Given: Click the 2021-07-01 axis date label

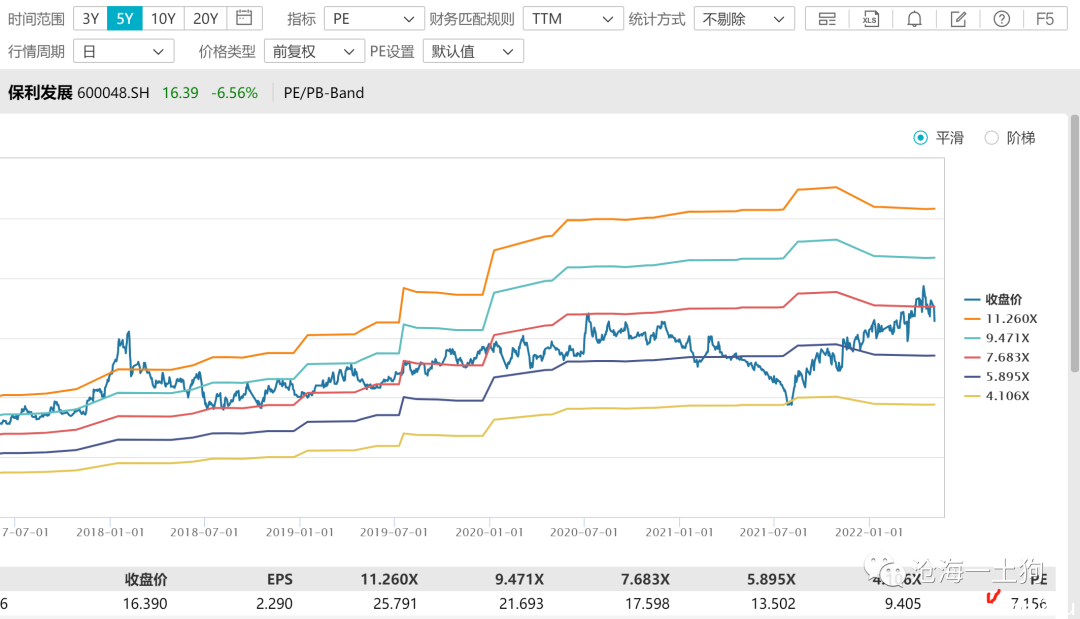Looking at the screenshot, I should [x=773, y=532].
